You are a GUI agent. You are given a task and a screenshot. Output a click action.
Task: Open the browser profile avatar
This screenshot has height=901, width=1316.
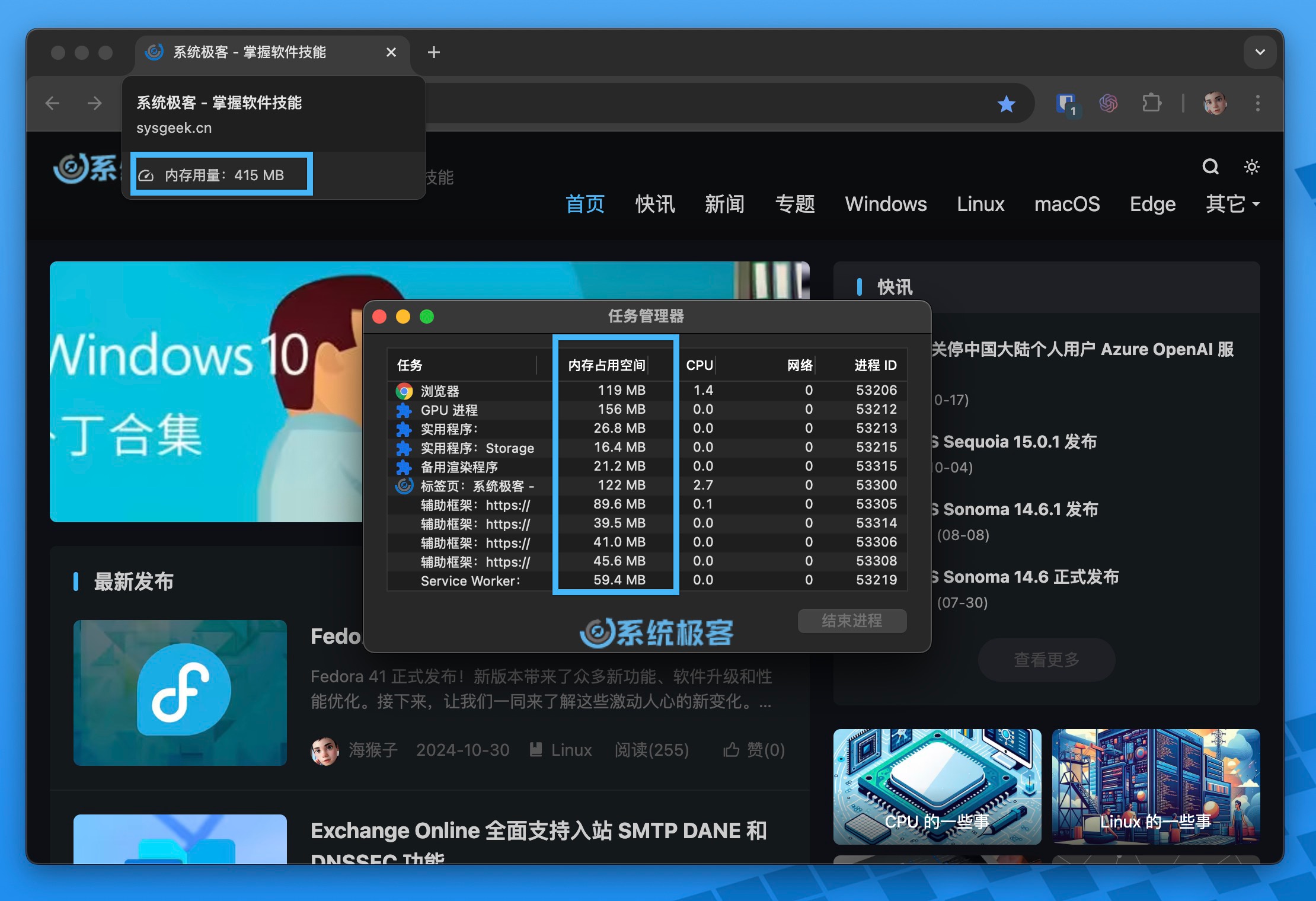click(1215, 103)
